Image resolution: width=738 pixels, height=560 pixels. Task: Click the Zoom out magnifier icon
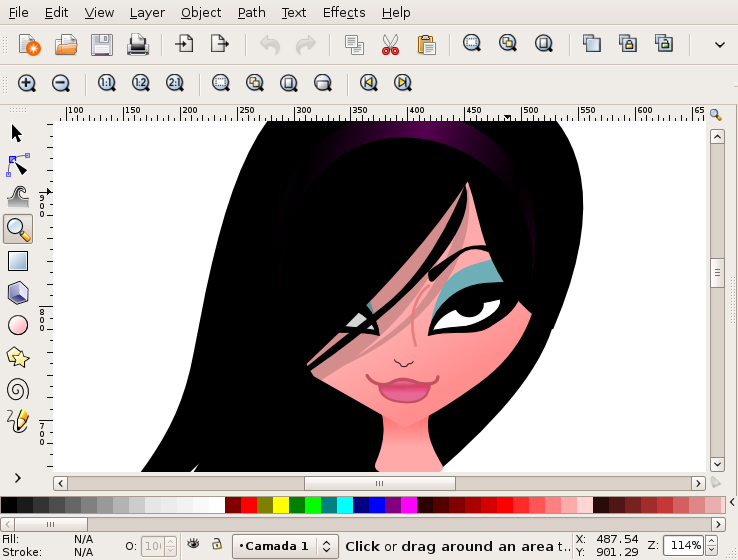pos(61,84)
